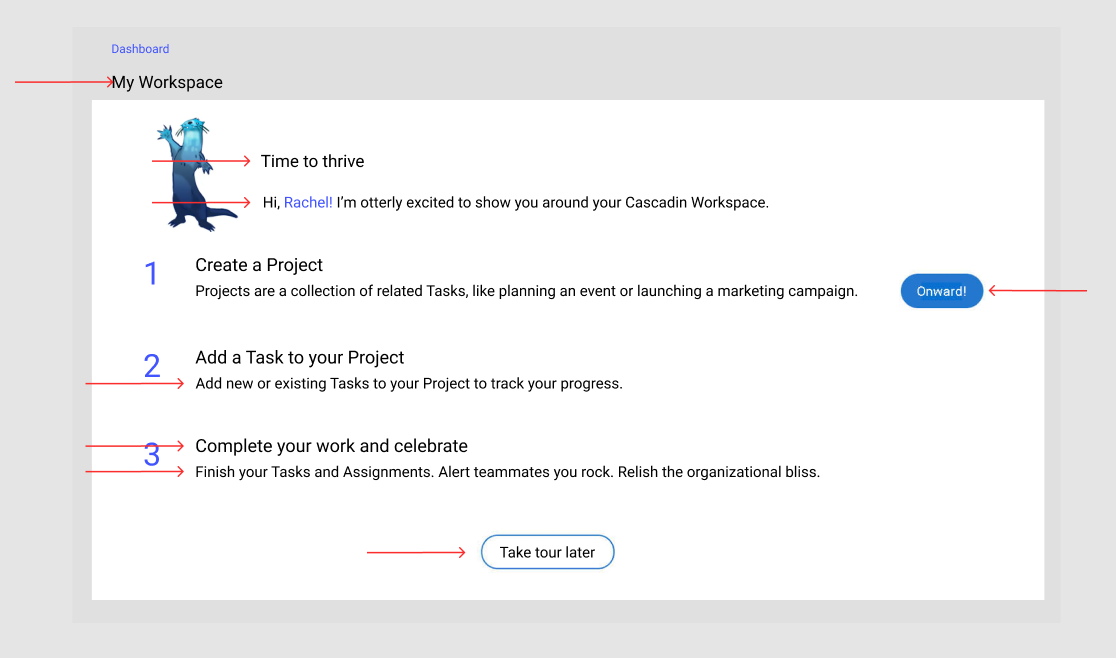Click the Time to thrive heading

(312, 161)
